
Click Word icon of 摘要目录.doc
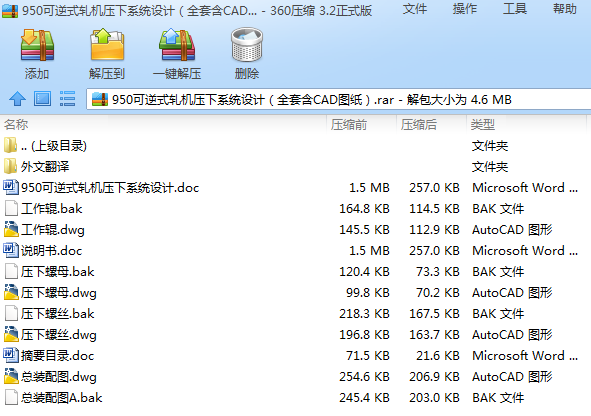[11, 355]
